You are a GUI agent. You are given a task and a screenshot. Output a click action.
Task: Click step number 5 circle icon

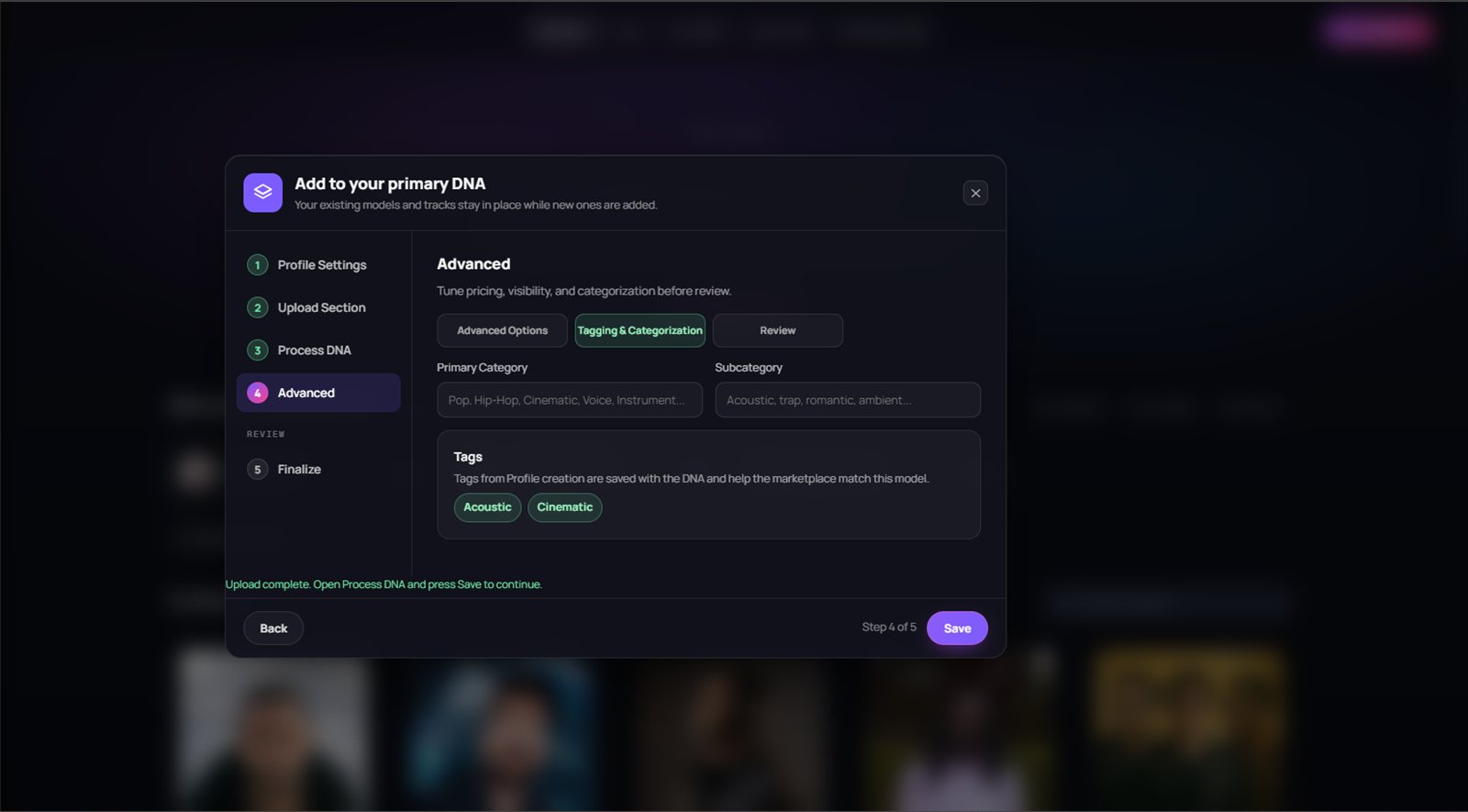(258, 469)
